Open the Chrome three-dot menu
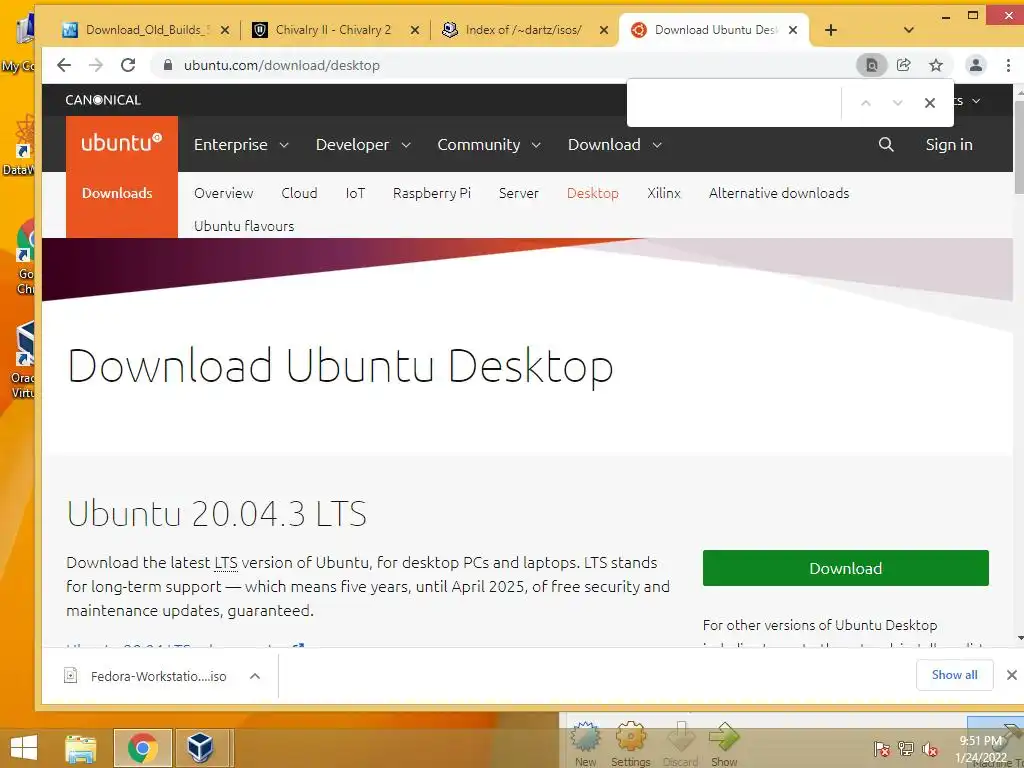The height and width of the screenshot is (768, 1024). click(1008, 65)
